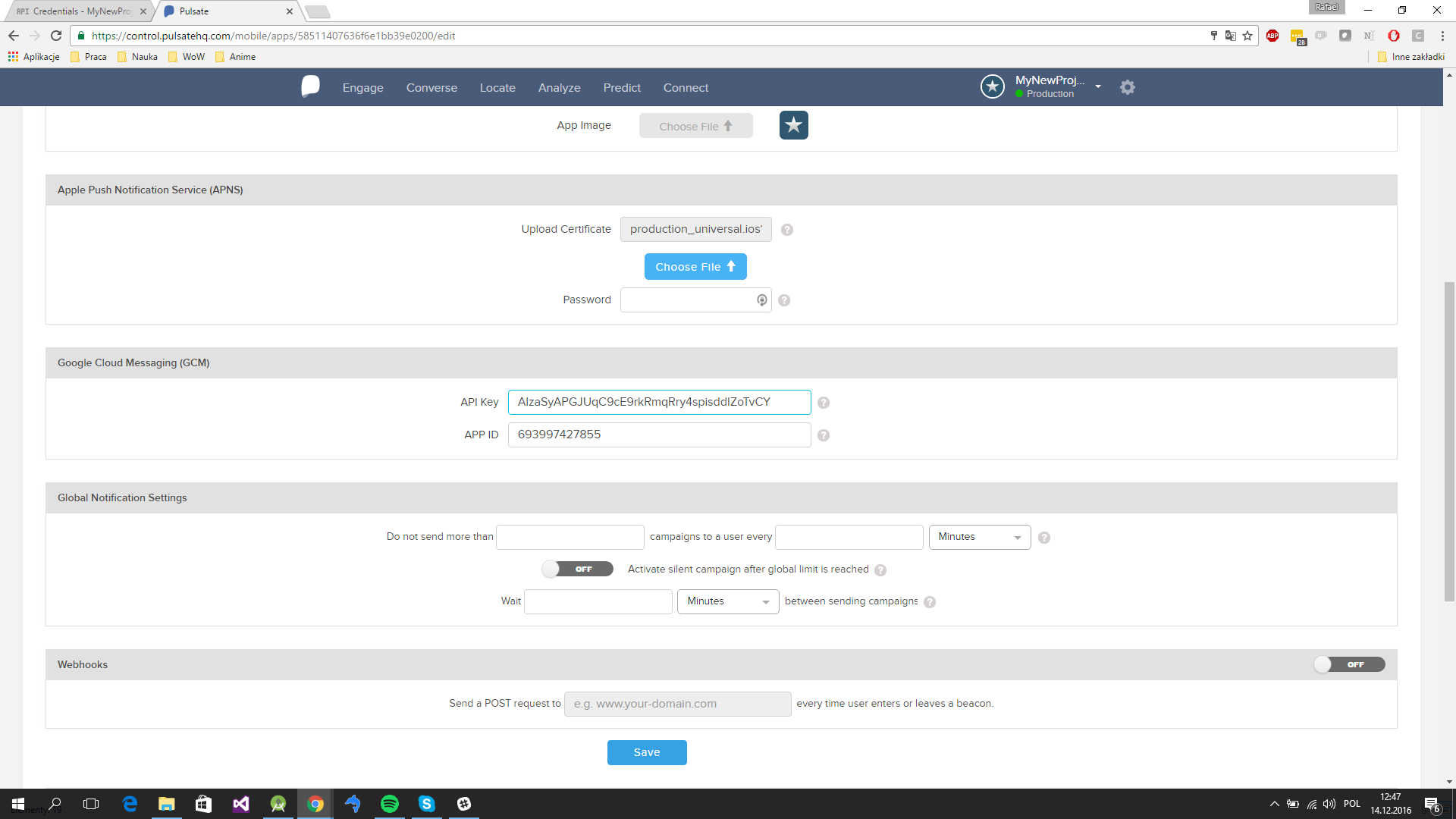Click campaigns to a user every field
Image resolution: width=1456 pixels, height=819 pixels.
pyautogui.click(x=849, y=537)
